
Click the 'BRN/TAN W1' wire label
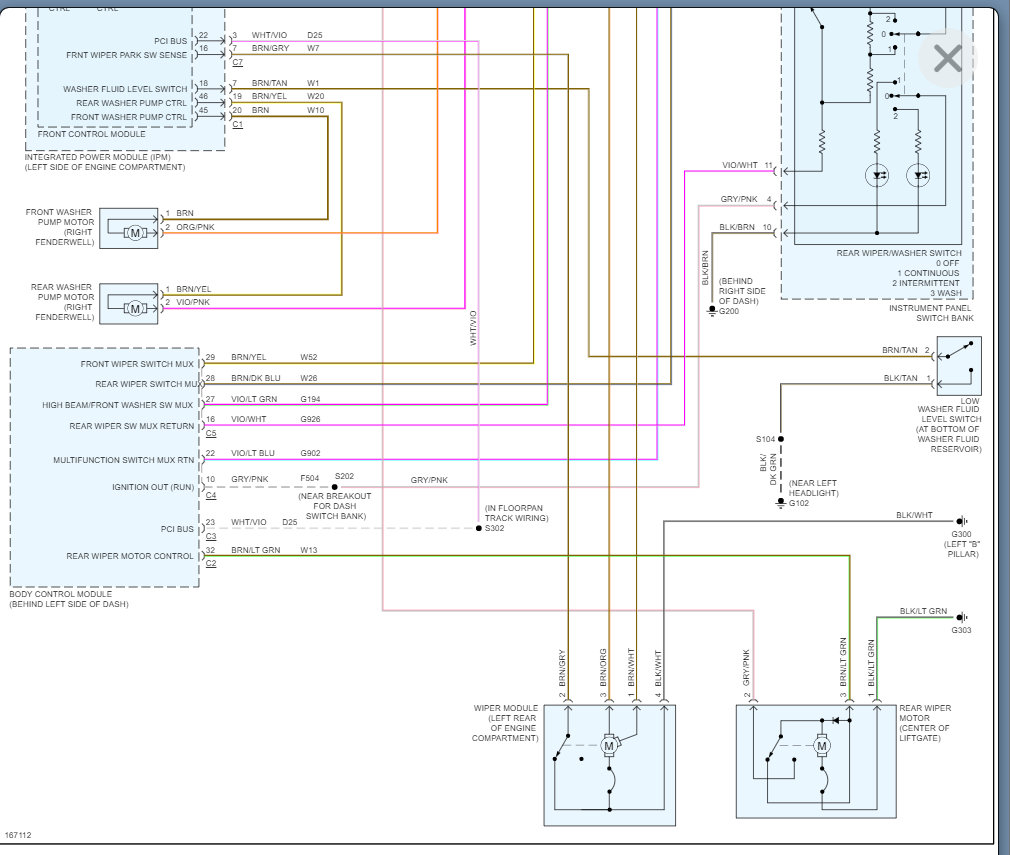pyautogui.click(x=285, y=83)
